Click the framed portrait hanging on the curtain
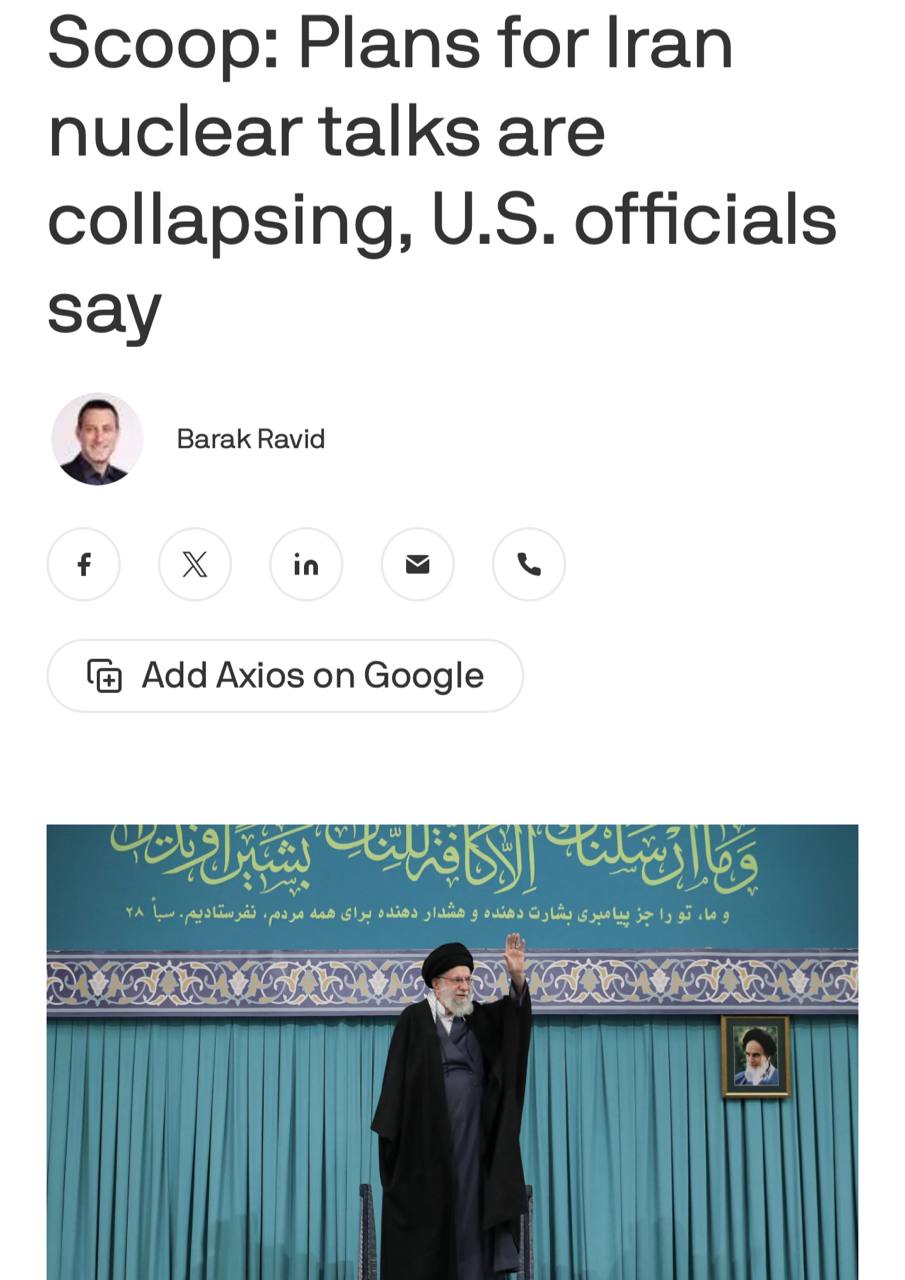The image size is (905, 1280). 756,1057
